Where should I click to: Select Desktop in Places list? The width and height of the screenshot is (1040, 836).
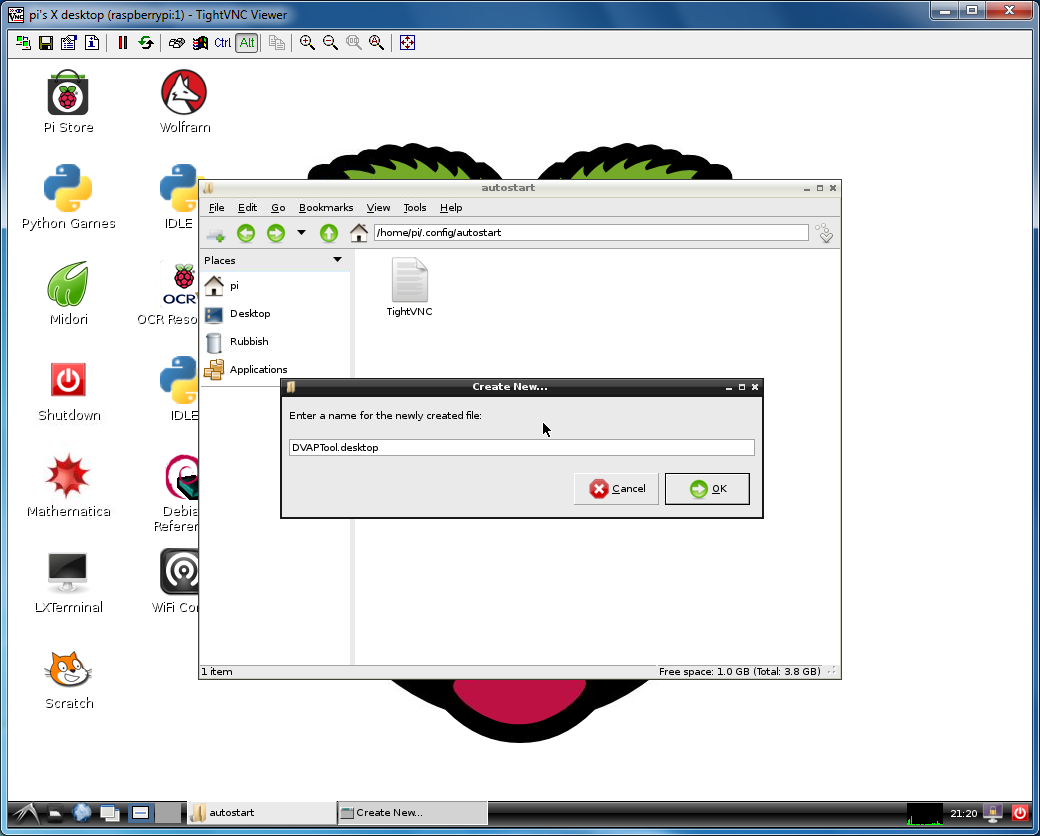(x=275, y=313)
